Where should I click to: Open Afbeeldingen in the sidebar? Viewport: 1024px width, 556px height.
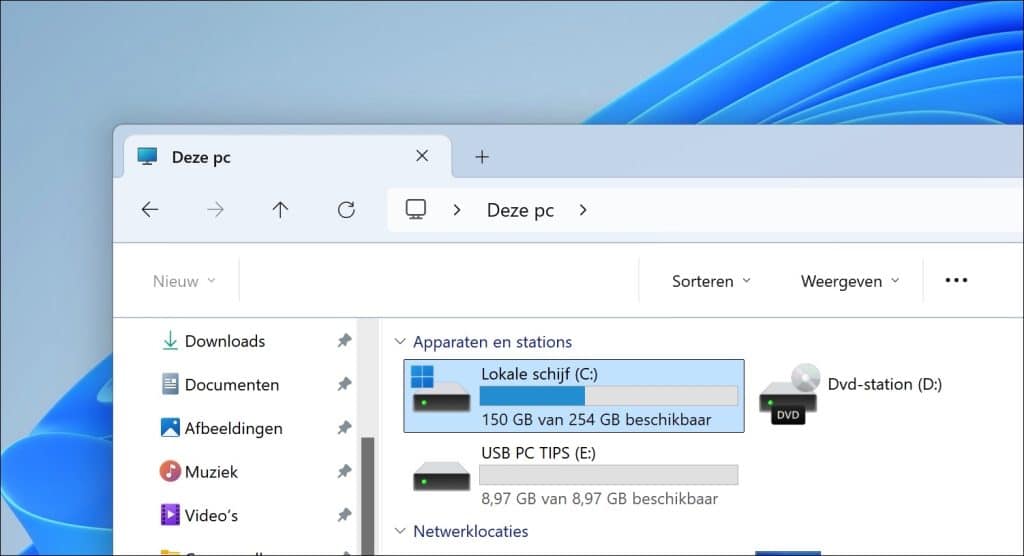click(234, 429)
